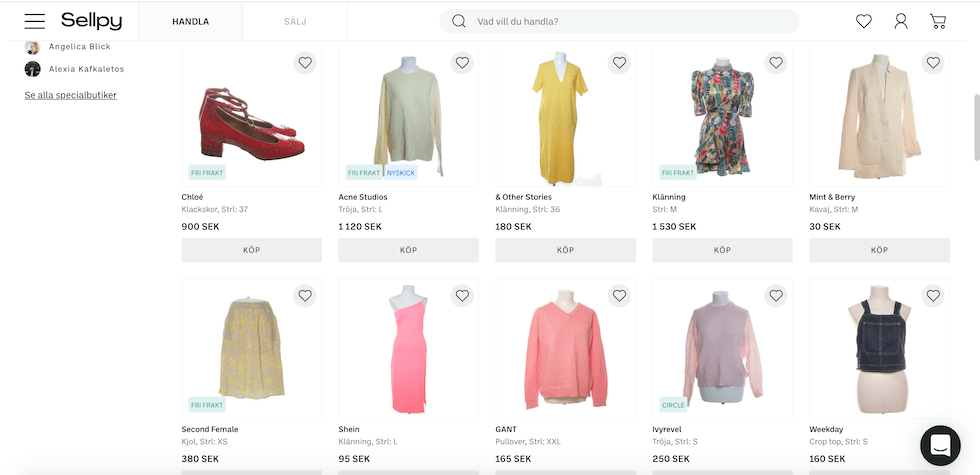Favorite the pink GANT pullover
Screen dimensions: 980x475
619,296
